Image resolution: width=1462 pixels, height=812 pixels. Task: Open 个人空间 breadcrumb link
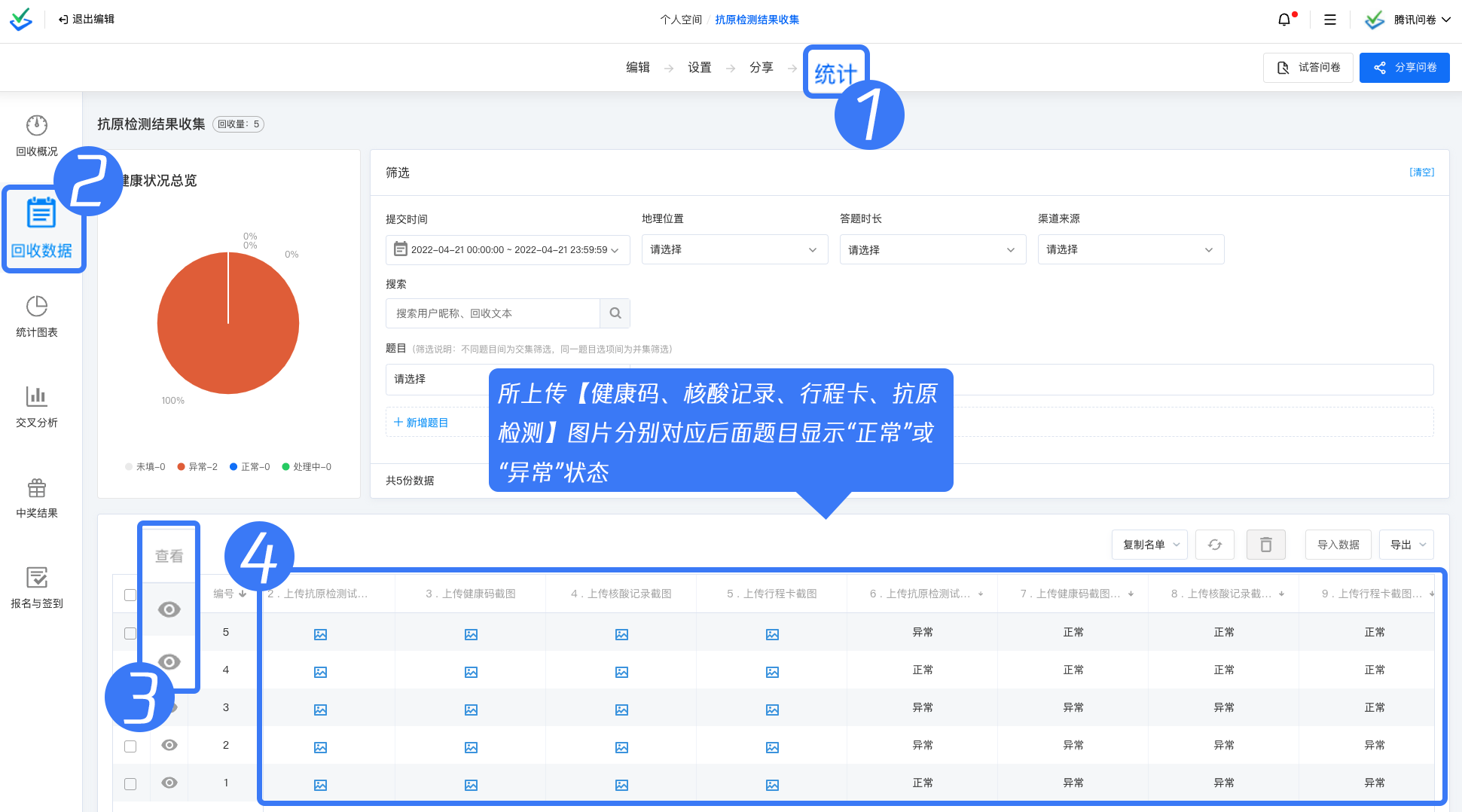pyautogui.click(x=681, y=20)
